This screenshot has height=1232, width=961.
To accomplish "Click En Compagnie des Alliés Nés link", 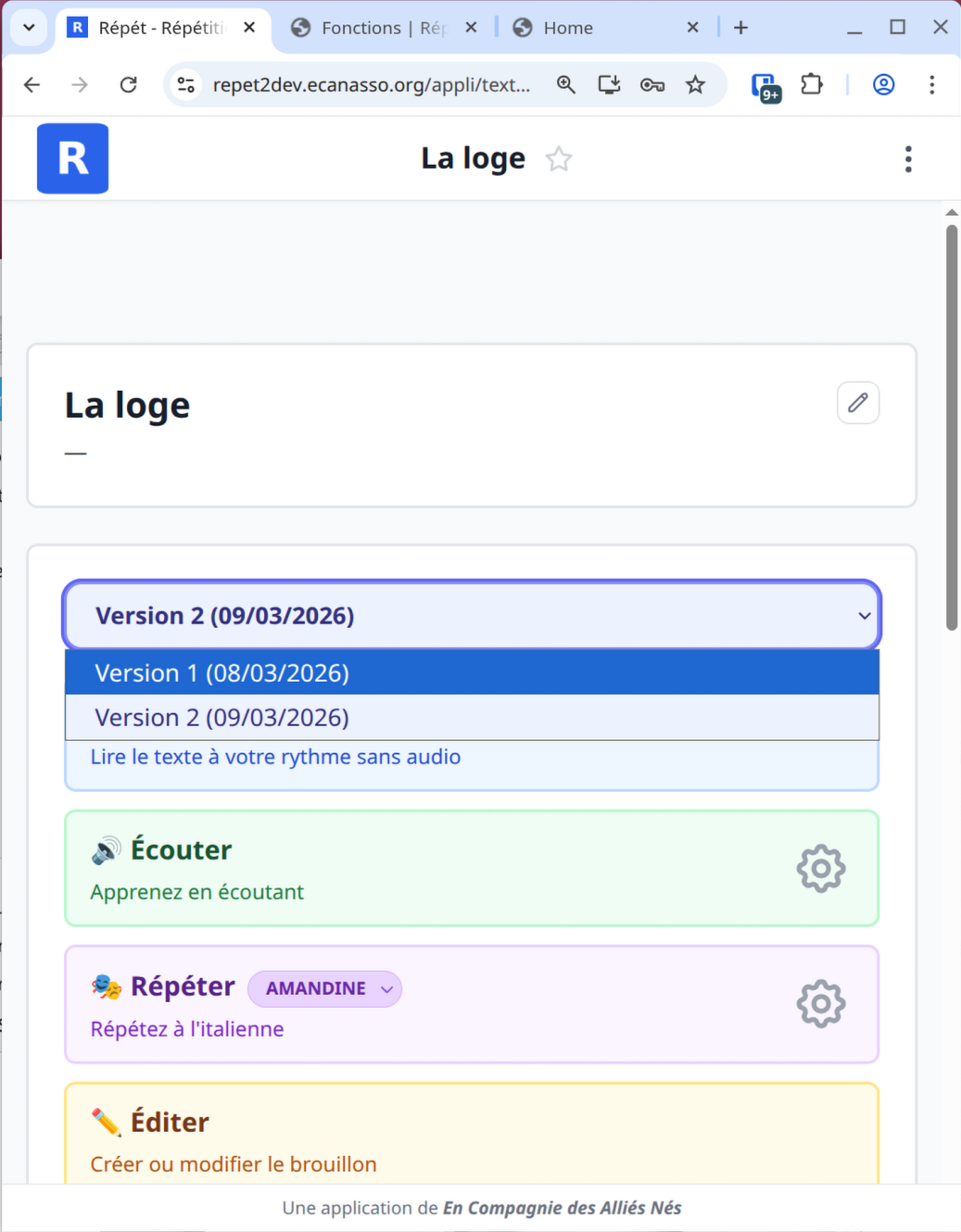I will 562,1208.
